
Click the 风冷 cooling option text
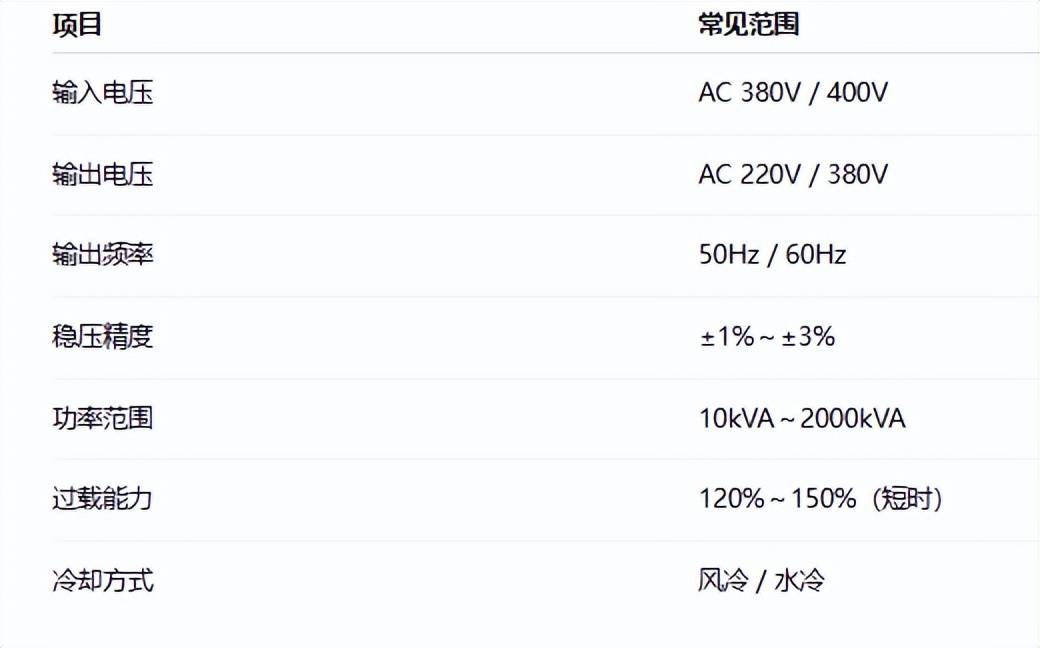click(723, 580)
